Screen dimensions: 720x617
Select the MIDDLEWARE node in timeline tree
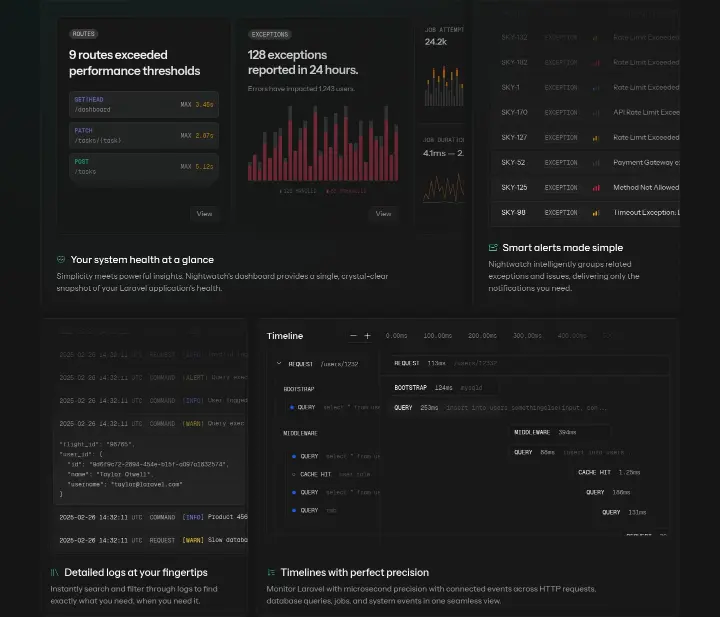300,433
